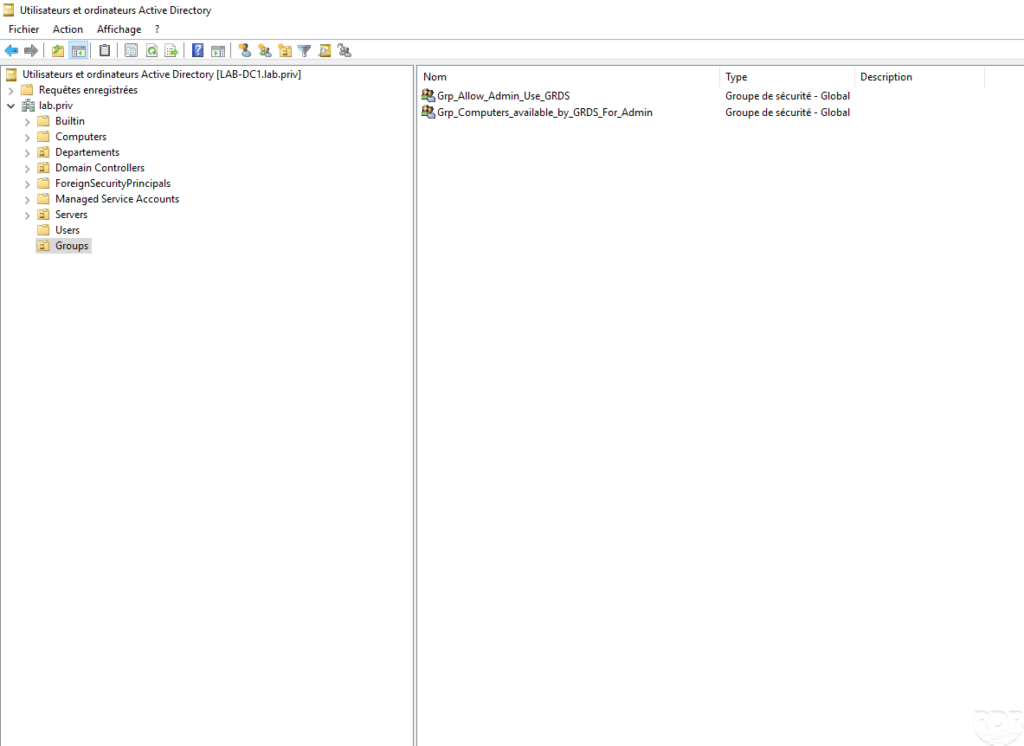This screenshot has height=746, width=1024.
Task: Click the Up one level folder icon
Action: pyautogui.click(x=58, y=51)
